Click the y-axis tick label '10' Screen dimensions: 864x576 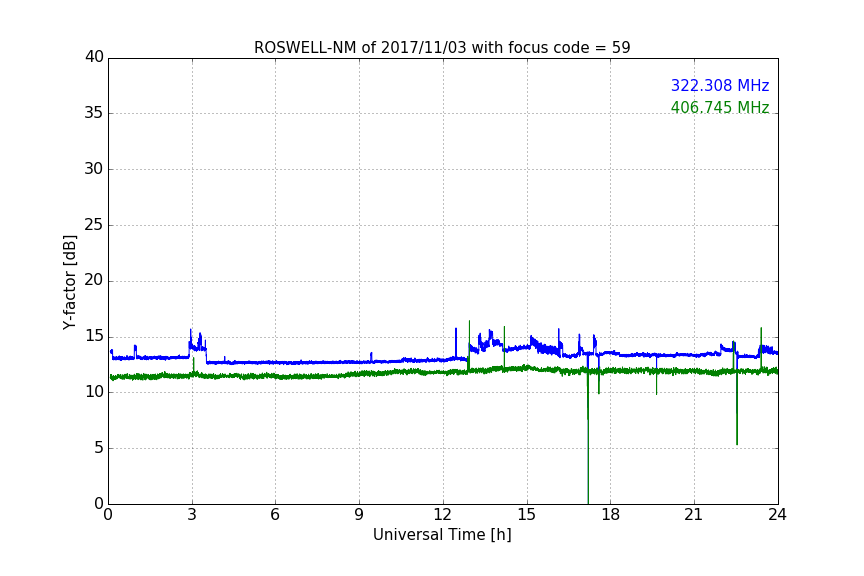pyautogui.click(x=94, y=392)
